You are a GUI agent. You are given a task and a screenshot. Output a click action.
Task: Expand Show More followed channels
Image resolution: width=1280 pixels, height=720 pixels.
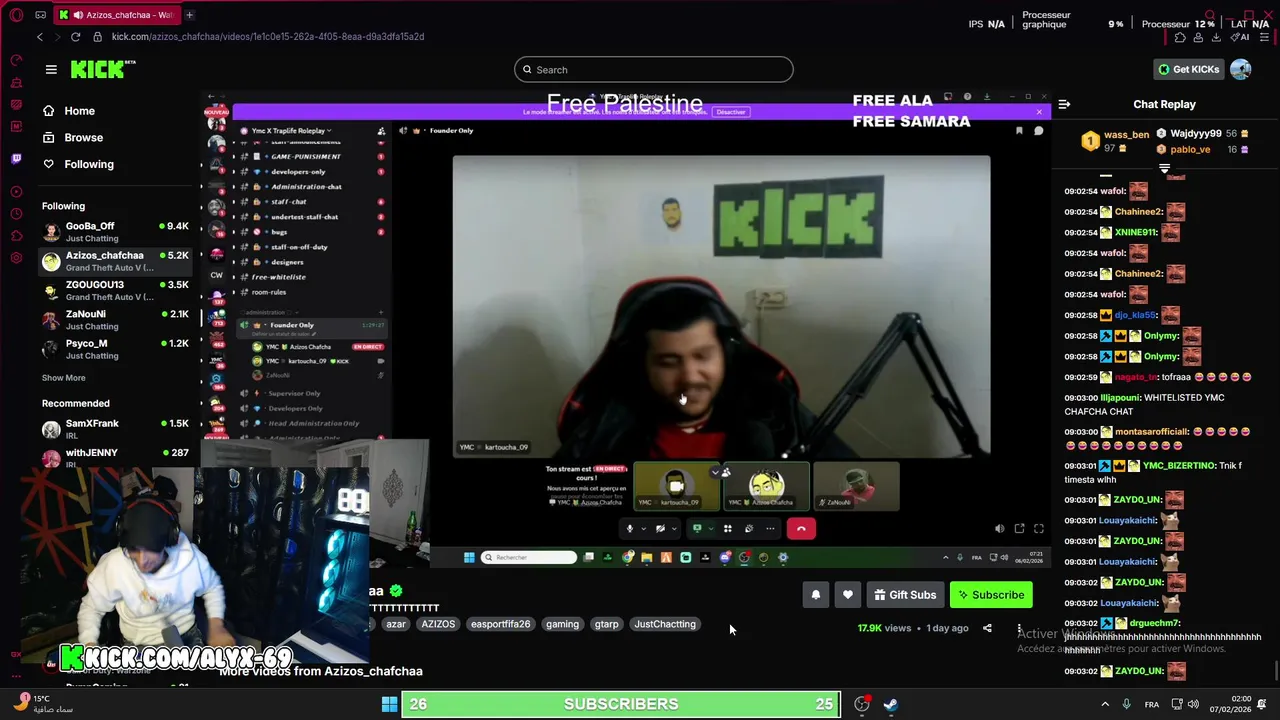point(63,378)
